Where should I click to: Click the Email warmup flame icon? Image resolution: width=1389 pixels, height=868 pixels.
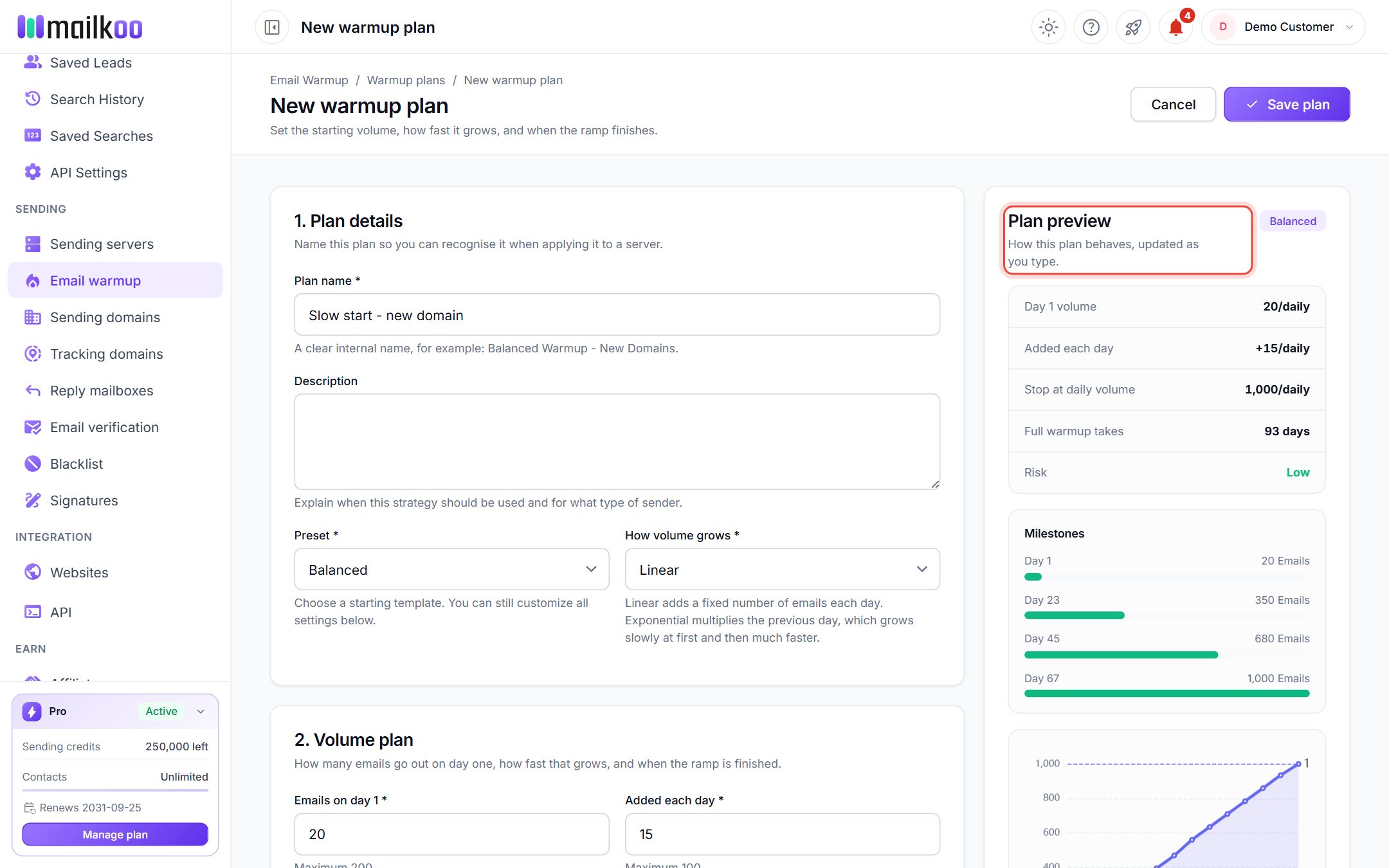pyautogui.click(x=33, y=280)
